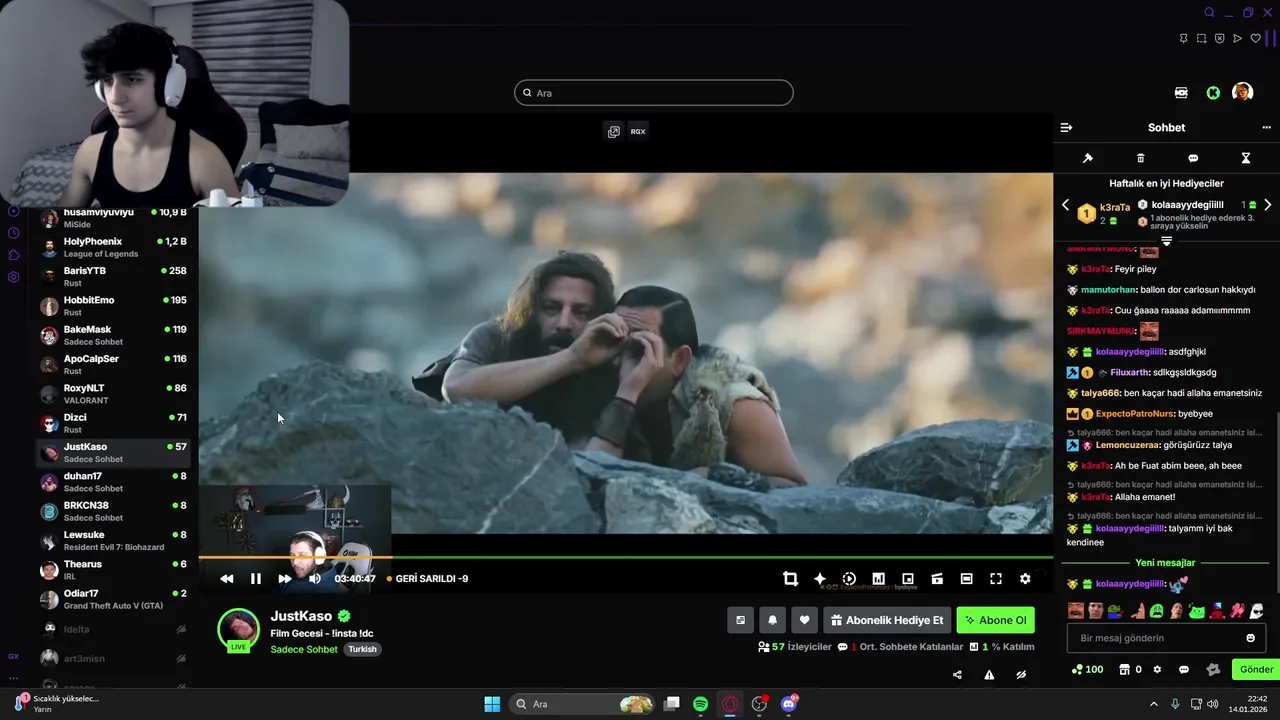The height and width of the screenshot is (720, 1280).
Task: Click the circular playback-speed icon in player
Action: click(x=849, y=578)
